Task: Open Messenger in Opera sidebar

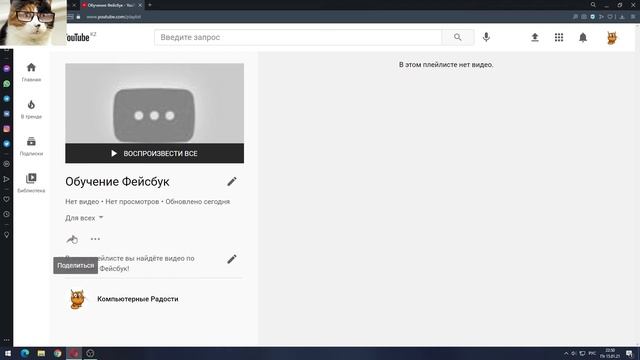Action: [7, 69]
